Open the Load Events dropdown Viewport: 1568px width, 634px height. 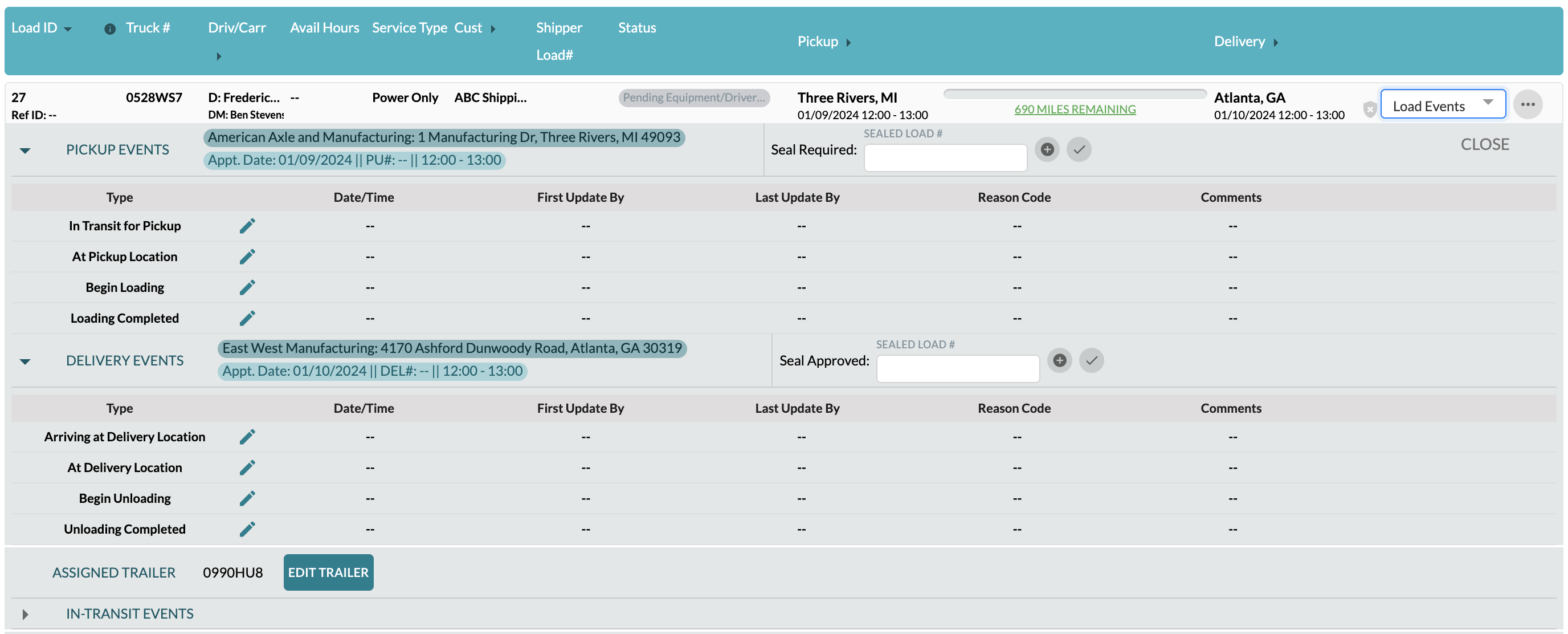click(1443, 105)
